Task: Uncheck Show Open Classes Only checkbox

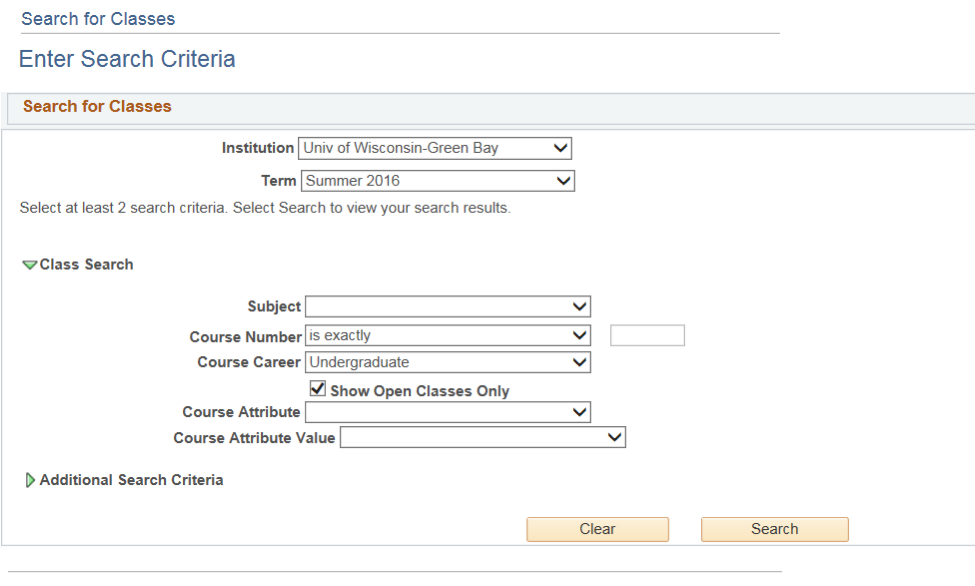Action: point(318,389)
